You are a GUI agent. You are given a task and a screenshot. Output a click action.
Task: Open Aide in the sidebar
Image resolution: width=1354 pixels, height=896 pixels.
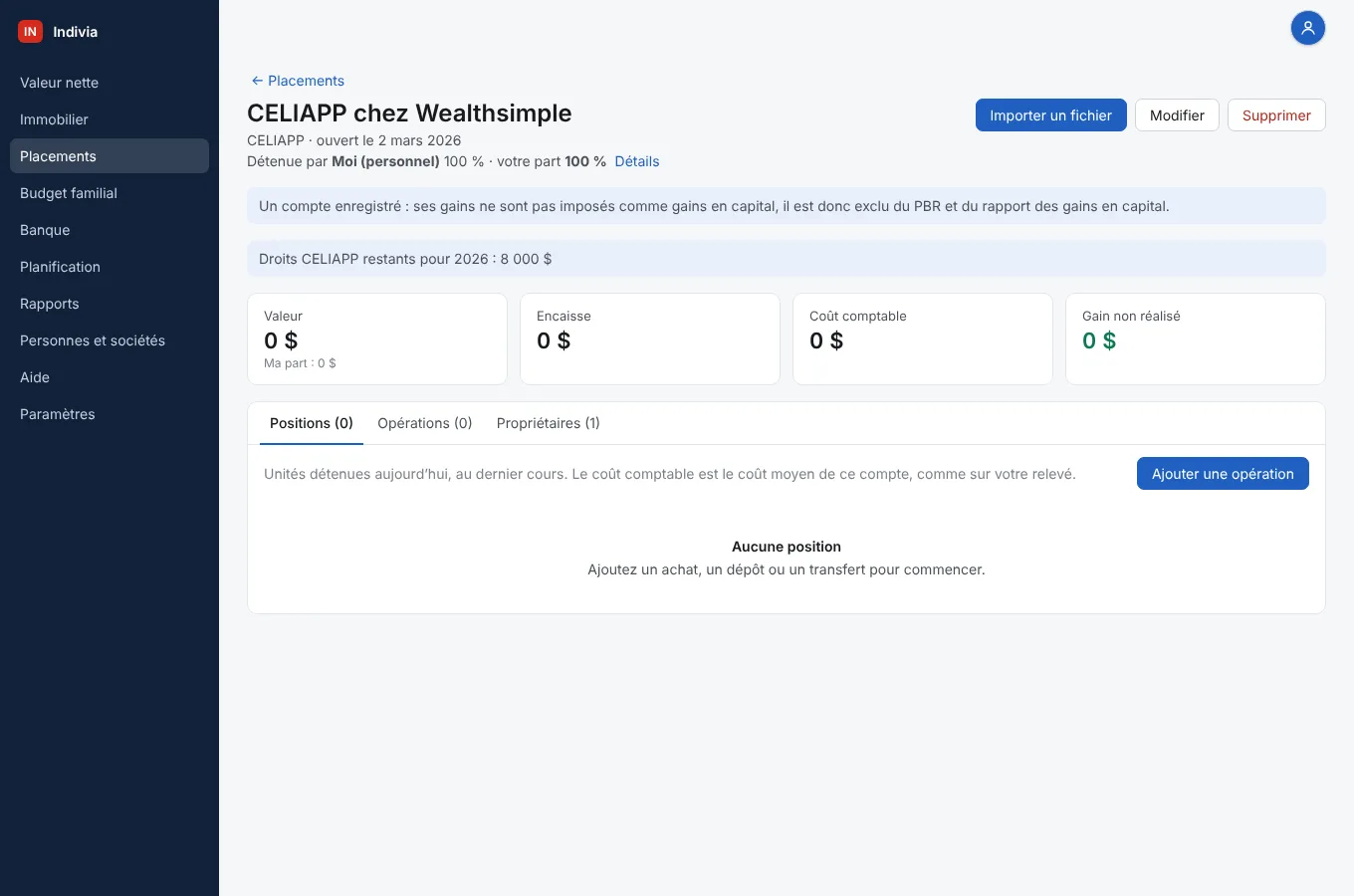point(110,377)
